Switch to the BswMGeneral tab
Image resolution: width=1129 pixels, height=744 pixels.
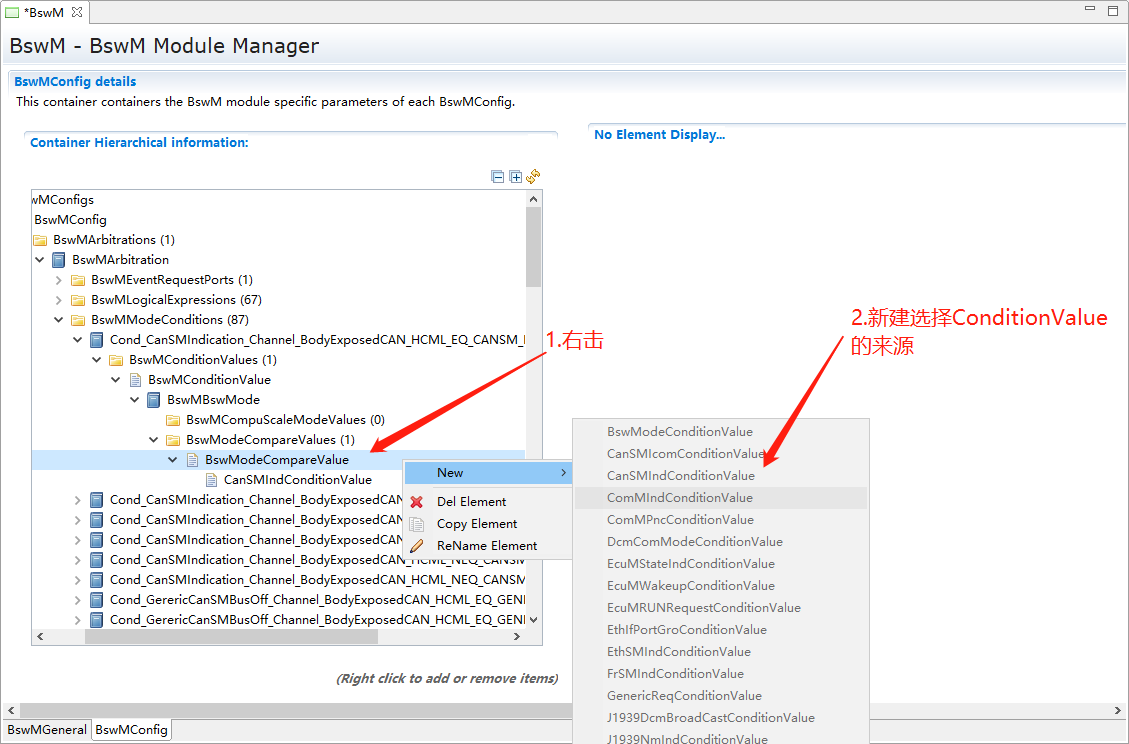click(x=46, y=730)
